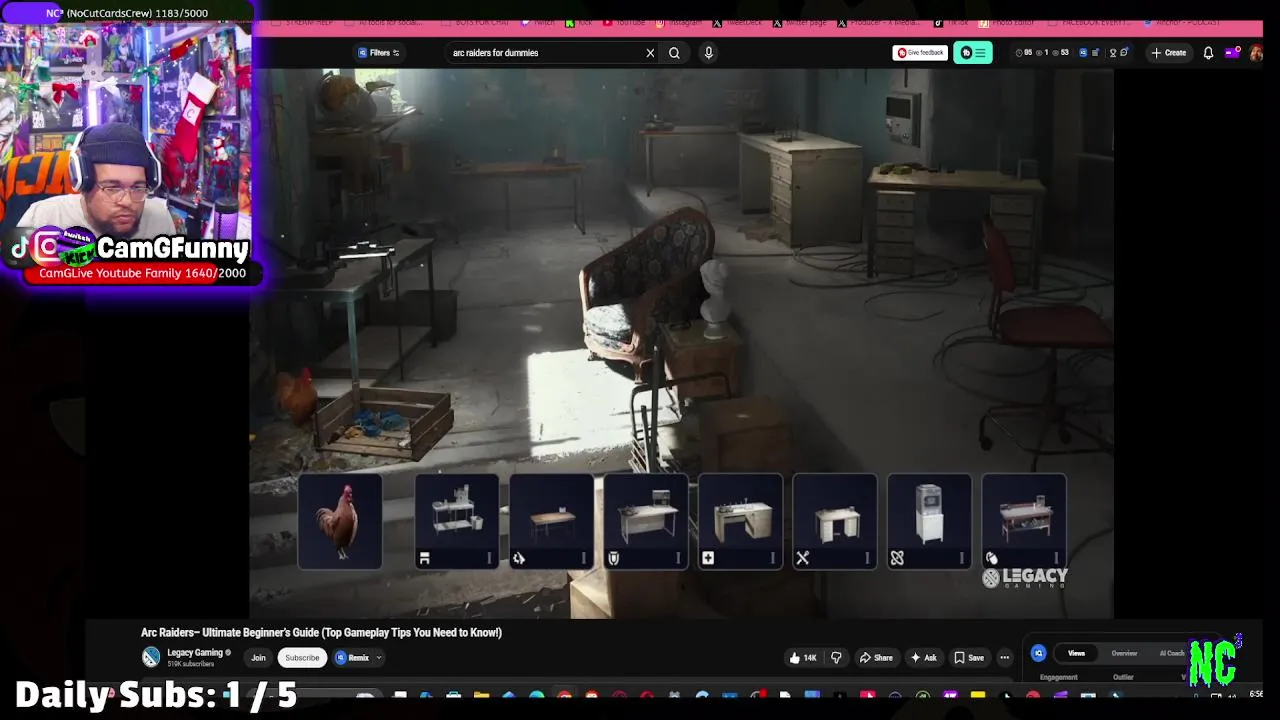Select the refiner card with white machine
1280x720 pixels.
[x=929, y=522]
